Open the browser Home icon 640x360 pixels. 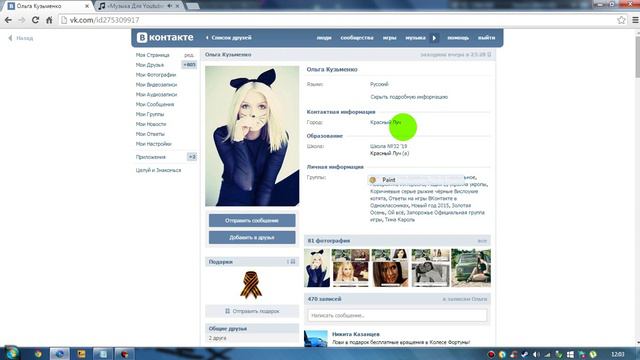coord(49,20)
